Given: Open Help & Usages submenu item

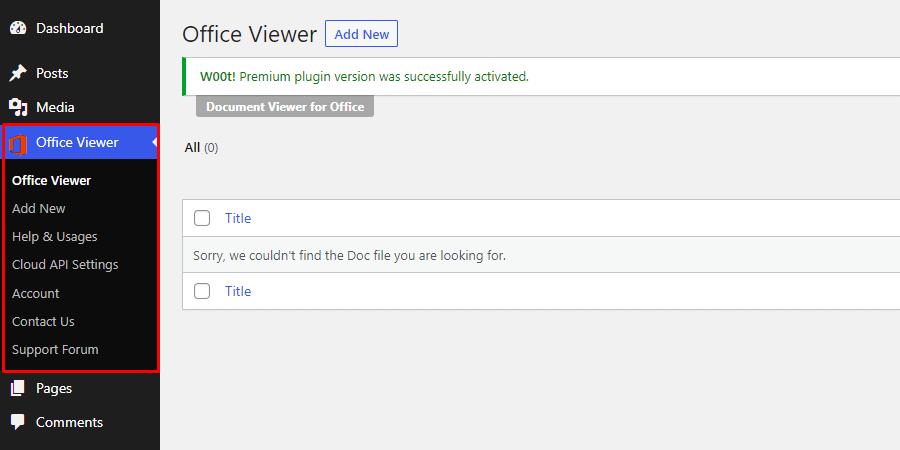Looking at the screenshot, I should (x=55, y=236).
